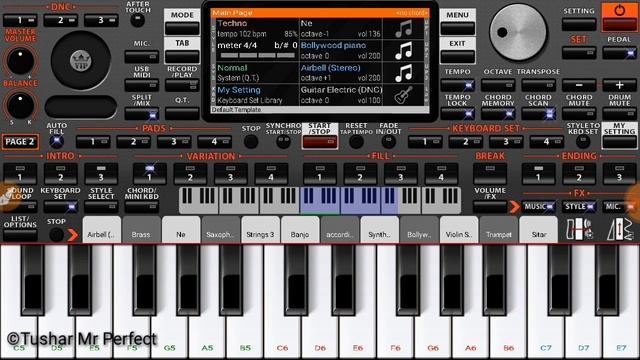The image size is (640, 360).
Task: Toggle CHORD MEMORY
Action: coord(498,113)
